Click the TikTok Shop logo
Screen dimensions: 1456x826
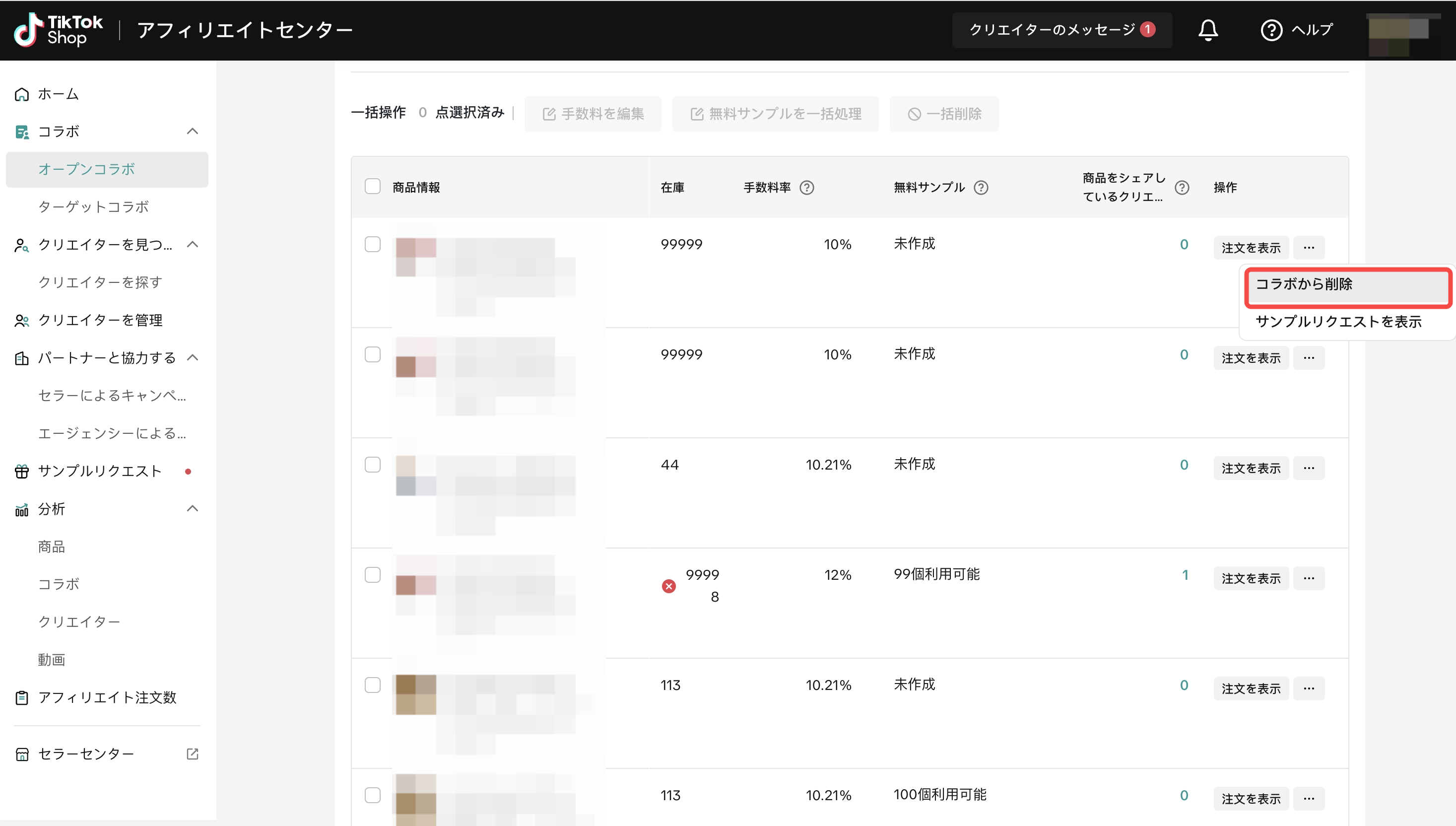[x=59, y=29]
